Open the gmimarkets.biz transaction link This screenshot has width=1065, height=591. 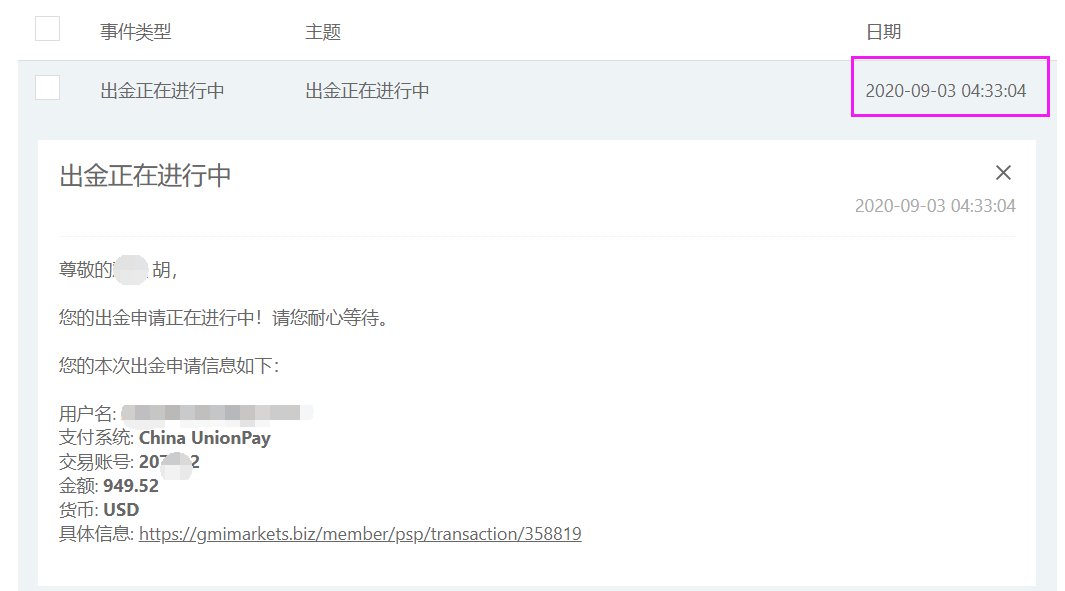tap(360, 534)
